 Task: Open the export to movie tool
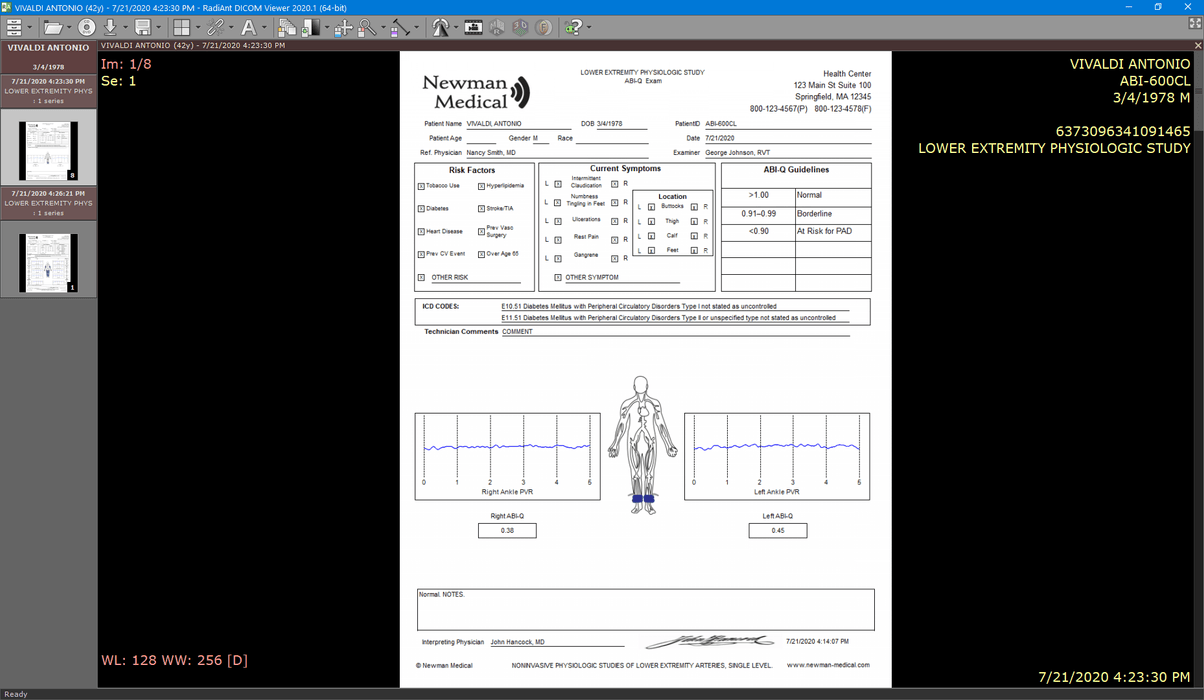pos(473,27)
